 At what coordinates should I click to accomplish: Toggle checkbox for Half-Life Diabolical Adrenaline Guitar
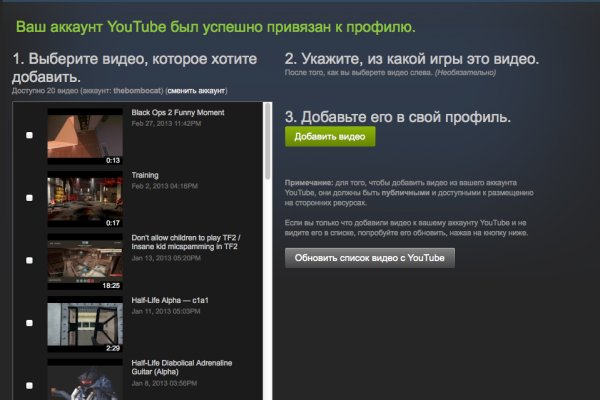[29, 383]
